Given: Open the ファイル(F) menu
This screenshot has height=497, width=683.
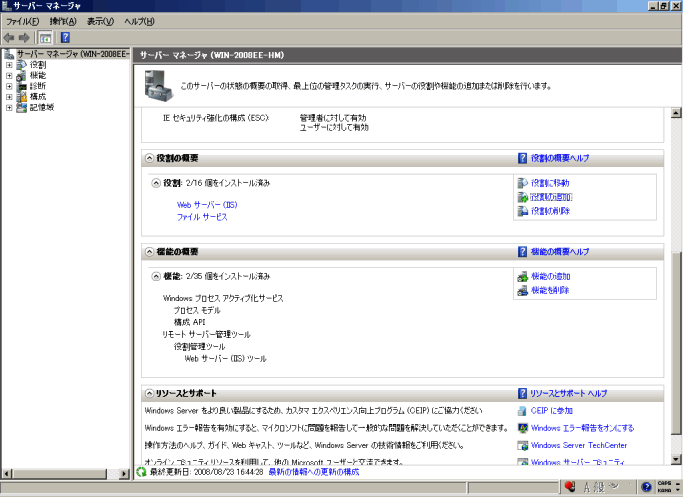Looking at the screenshot, I should click(22, 21).
